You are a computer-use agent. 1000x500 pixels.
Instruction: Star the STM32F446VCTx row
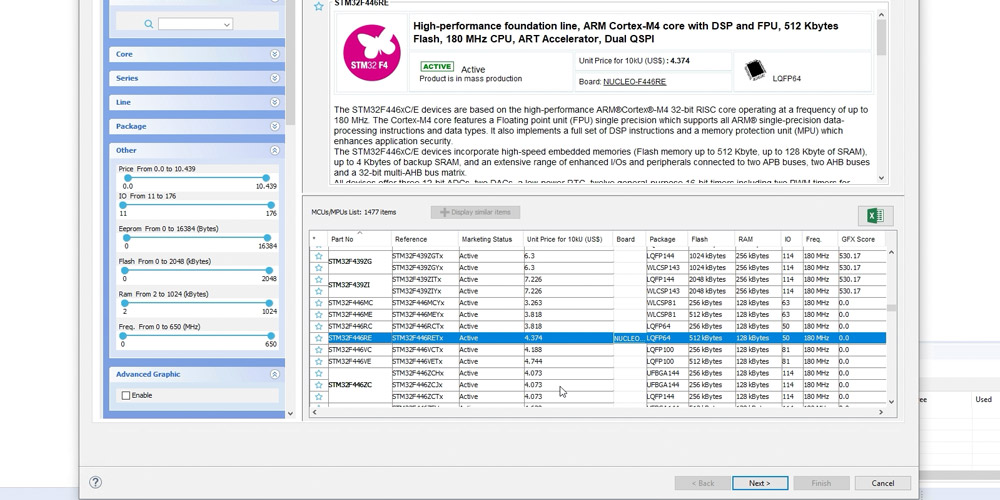point(319,349)
